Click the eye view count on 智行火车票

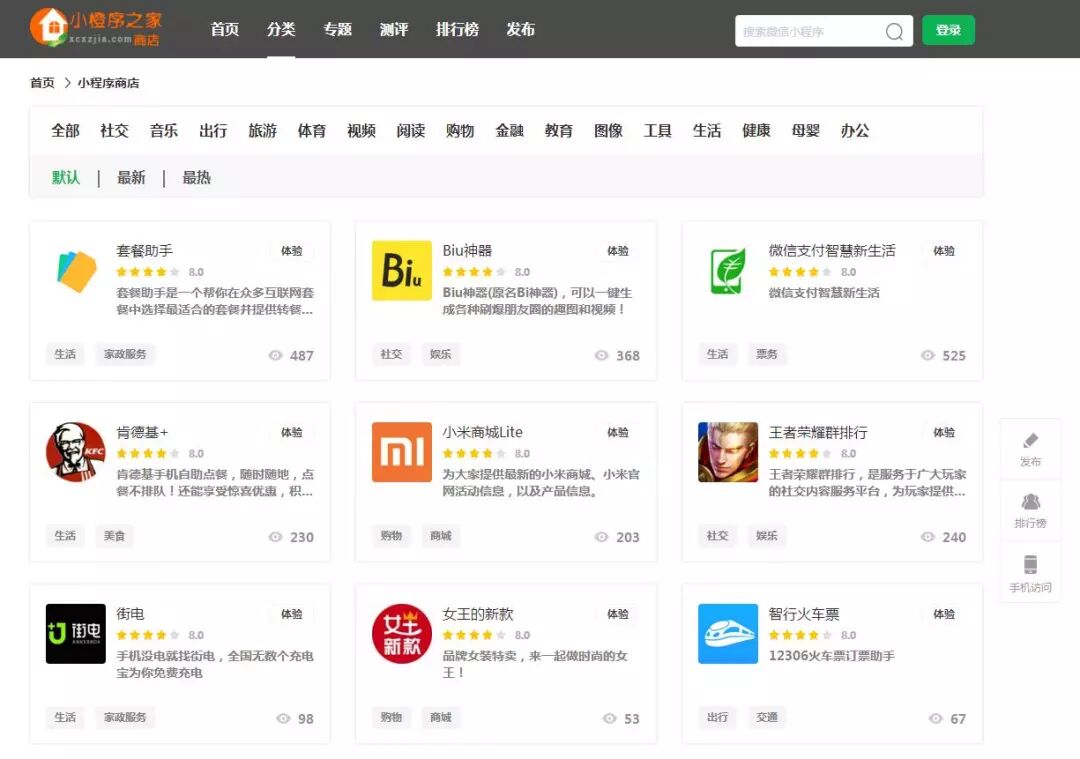tap(947, 718)
